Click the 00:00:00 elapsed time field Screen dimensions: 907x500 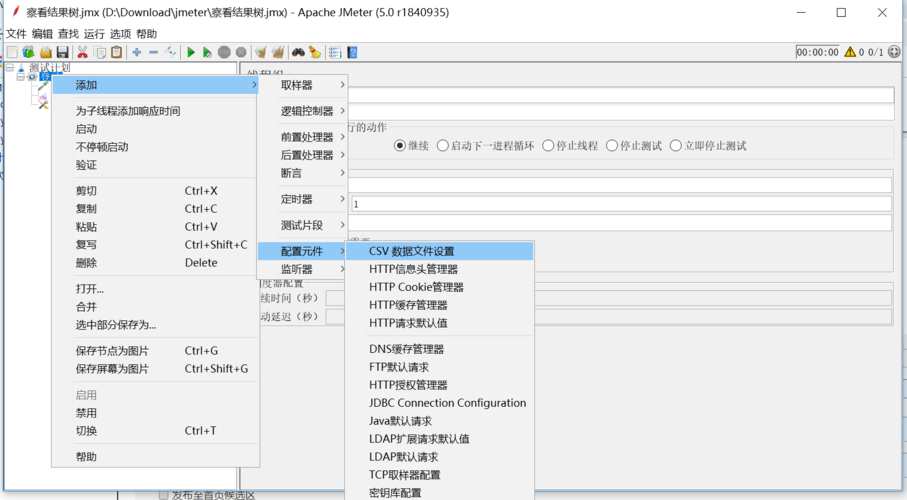[817, 52]
